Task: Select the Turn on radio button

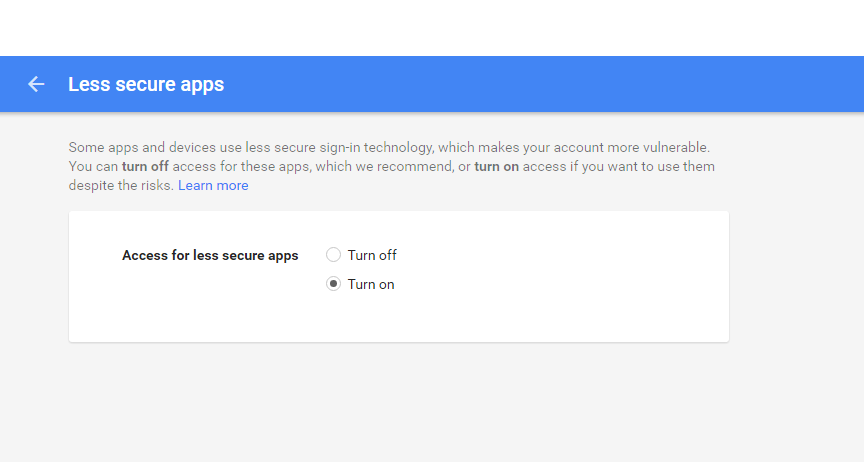Action: 333,284
